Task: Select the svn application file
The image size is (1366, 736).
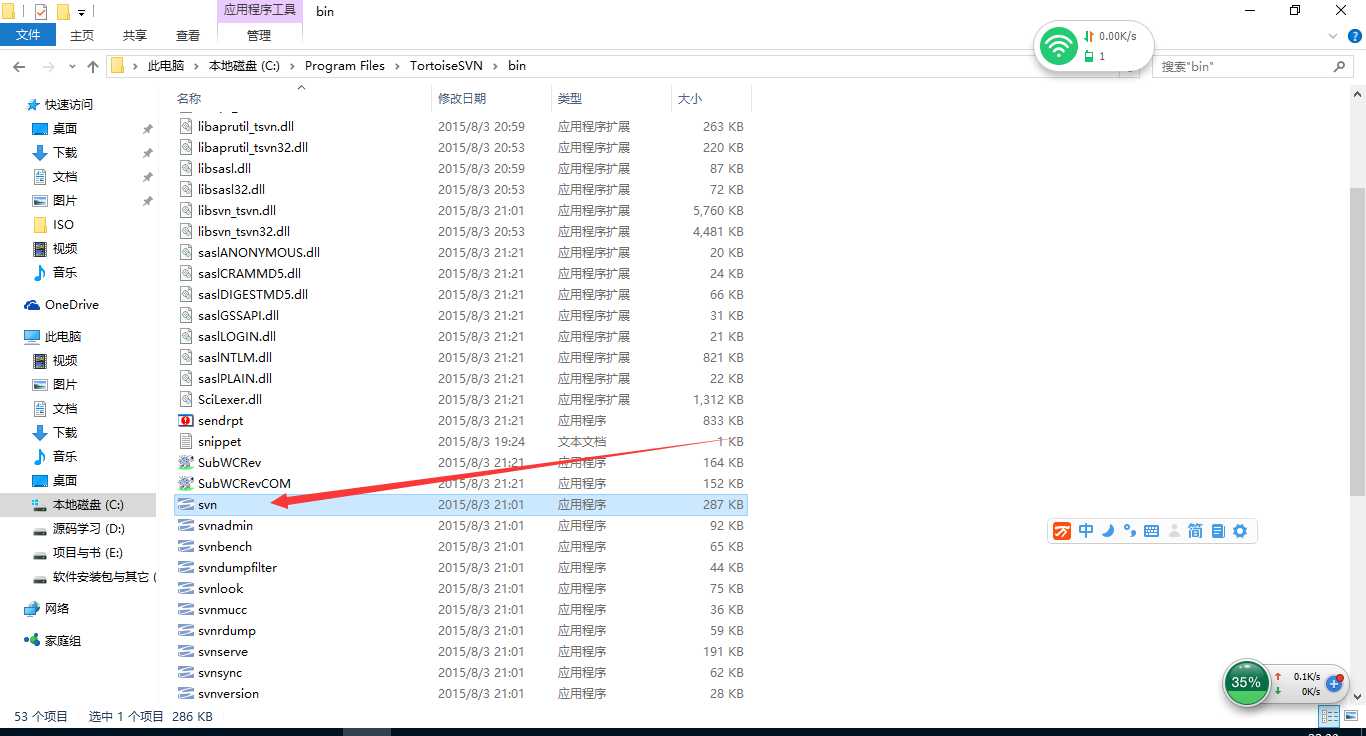Action: pyautogui.click(x=461, y=505)
